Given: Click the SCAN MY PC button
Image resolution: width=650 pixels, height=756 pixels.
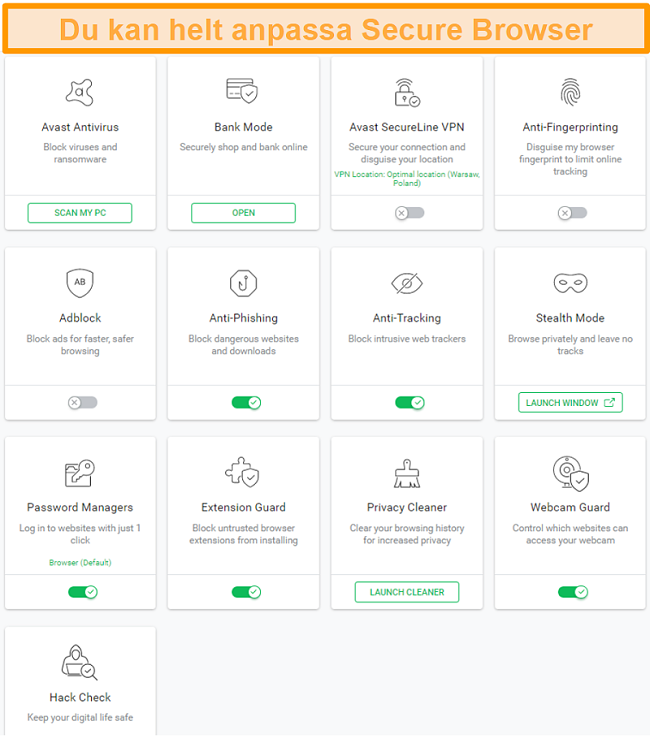Looking at the screenshot, I should click(x=80, y=213).
